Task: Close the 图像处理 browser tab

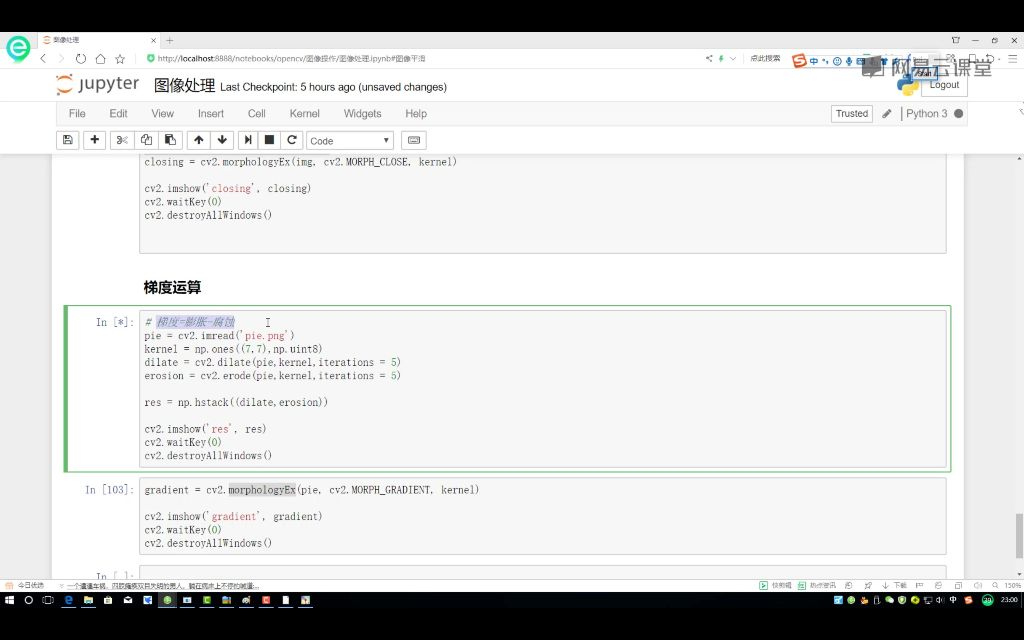Action: pyautogui.click(x=154, y=40)
